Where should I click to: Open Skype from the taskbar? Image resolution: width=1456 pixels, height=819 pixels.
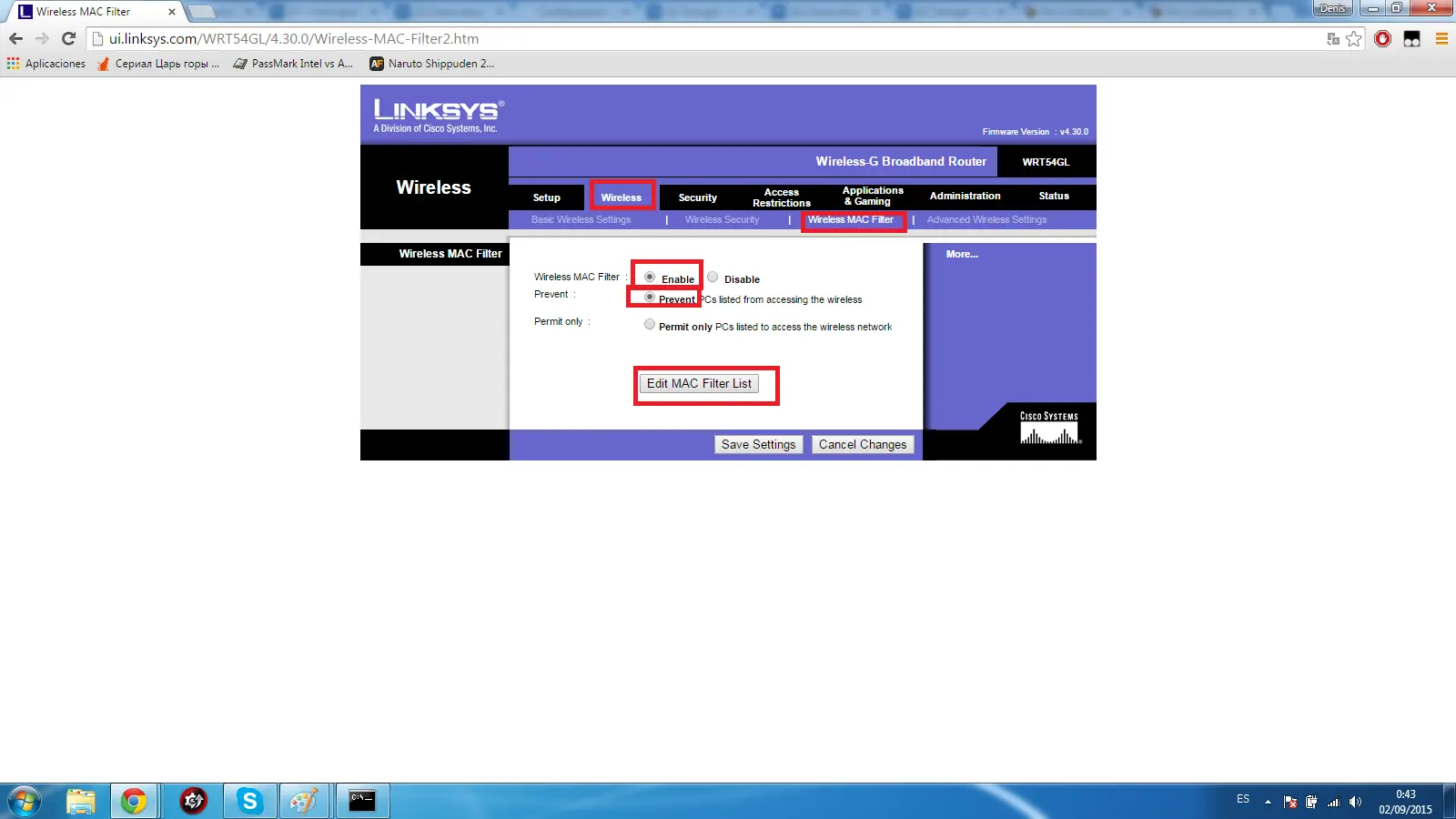point(249,801)
